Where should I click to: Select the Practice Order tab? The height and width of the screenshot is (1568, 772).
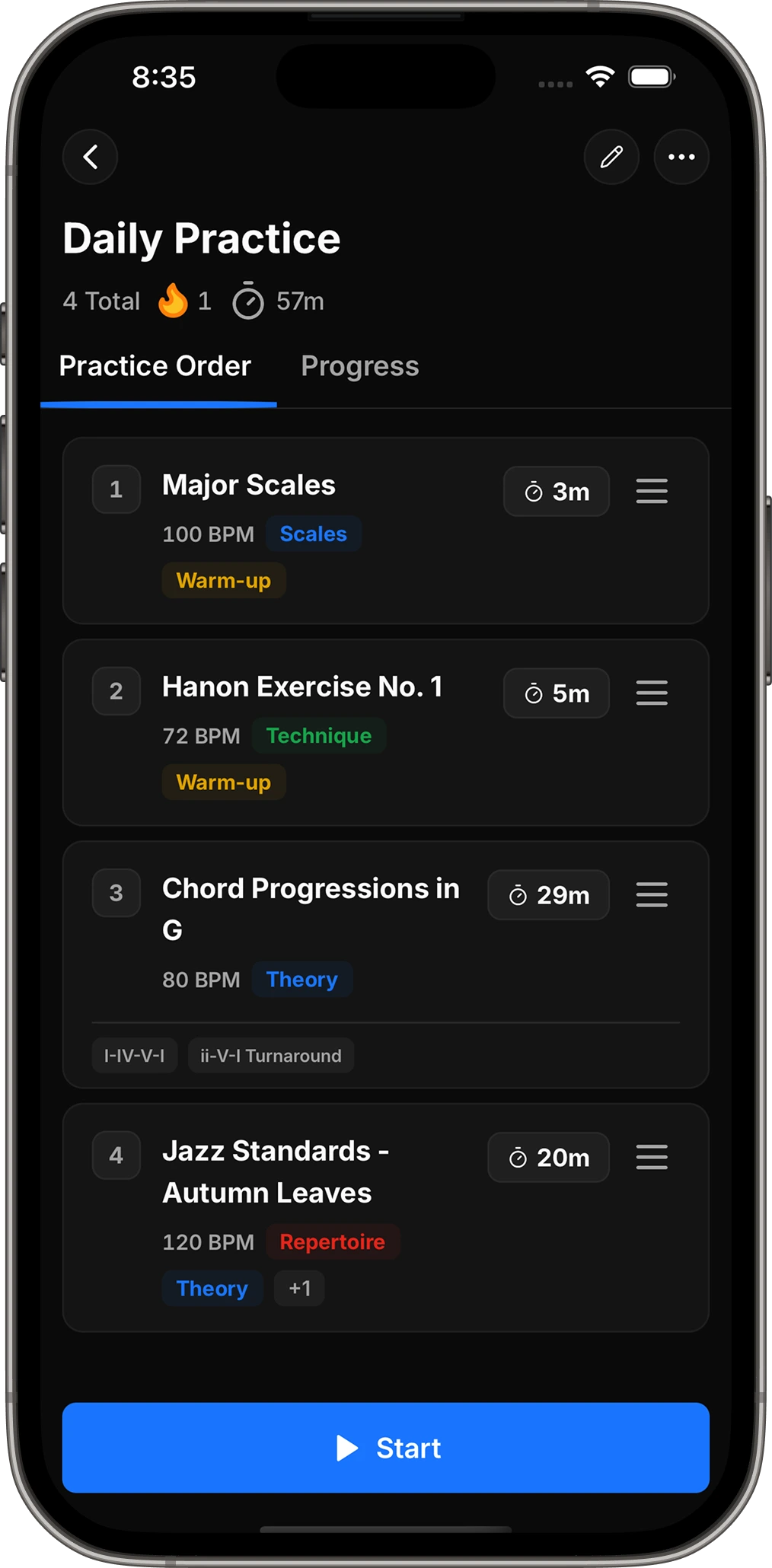155,366
